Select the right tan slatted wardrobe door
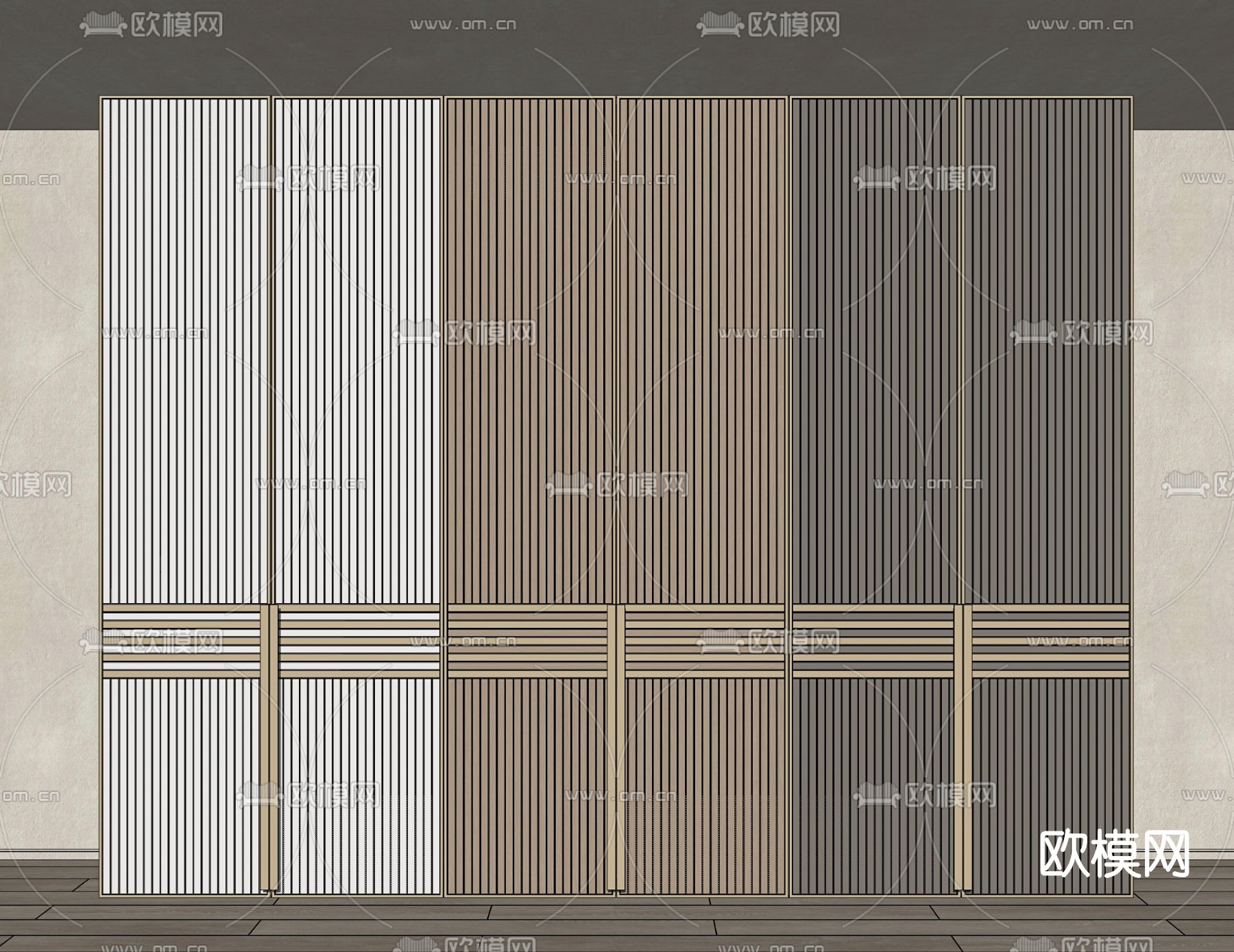 point(703,496)
